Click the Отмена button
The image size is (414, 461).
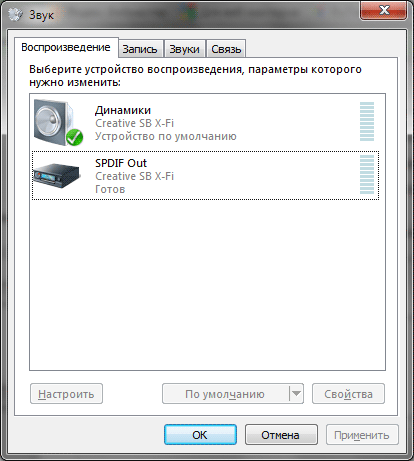[x=281, y=435]
